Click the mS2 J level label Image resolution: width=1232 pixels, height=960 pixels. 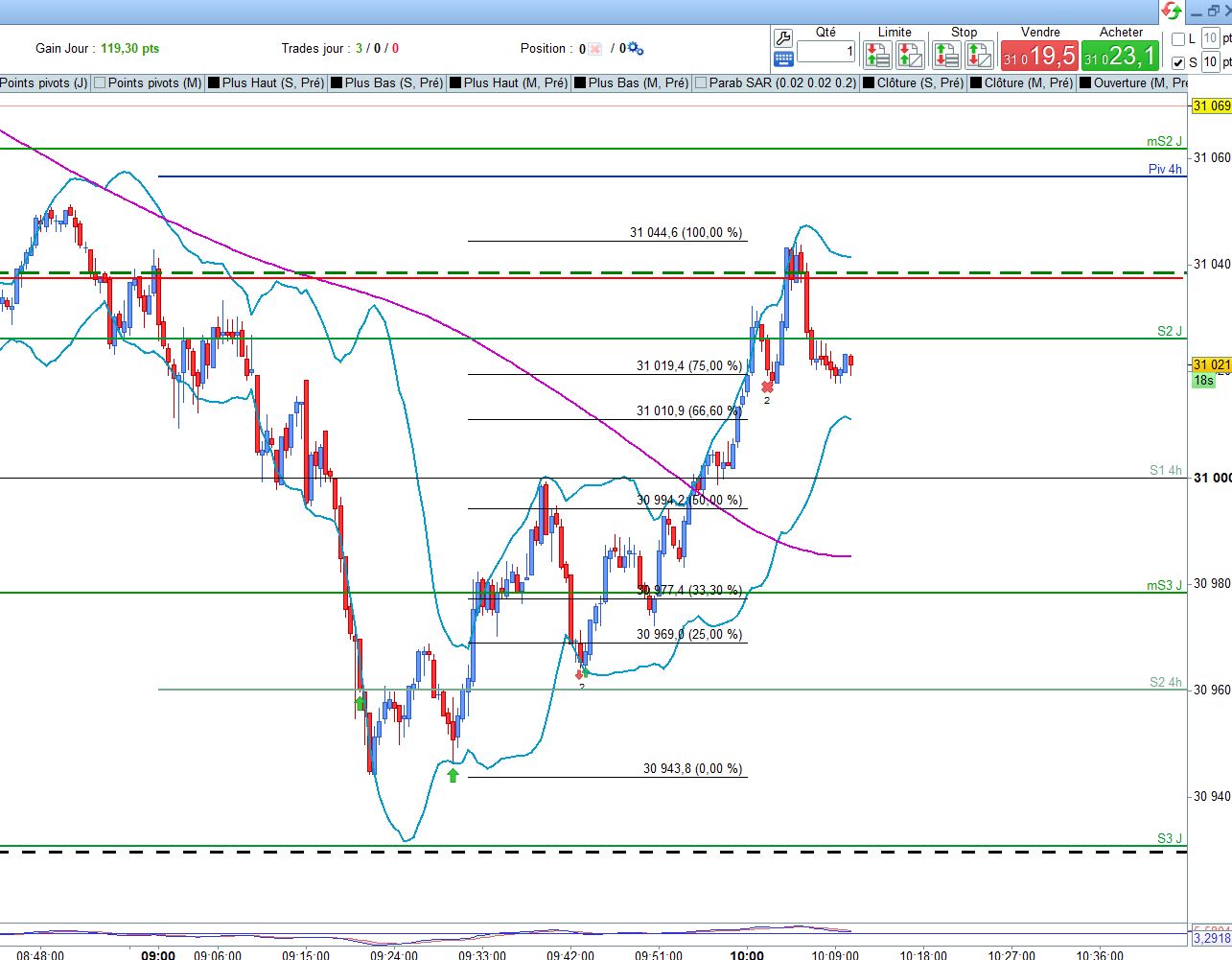click(1164, 141)
